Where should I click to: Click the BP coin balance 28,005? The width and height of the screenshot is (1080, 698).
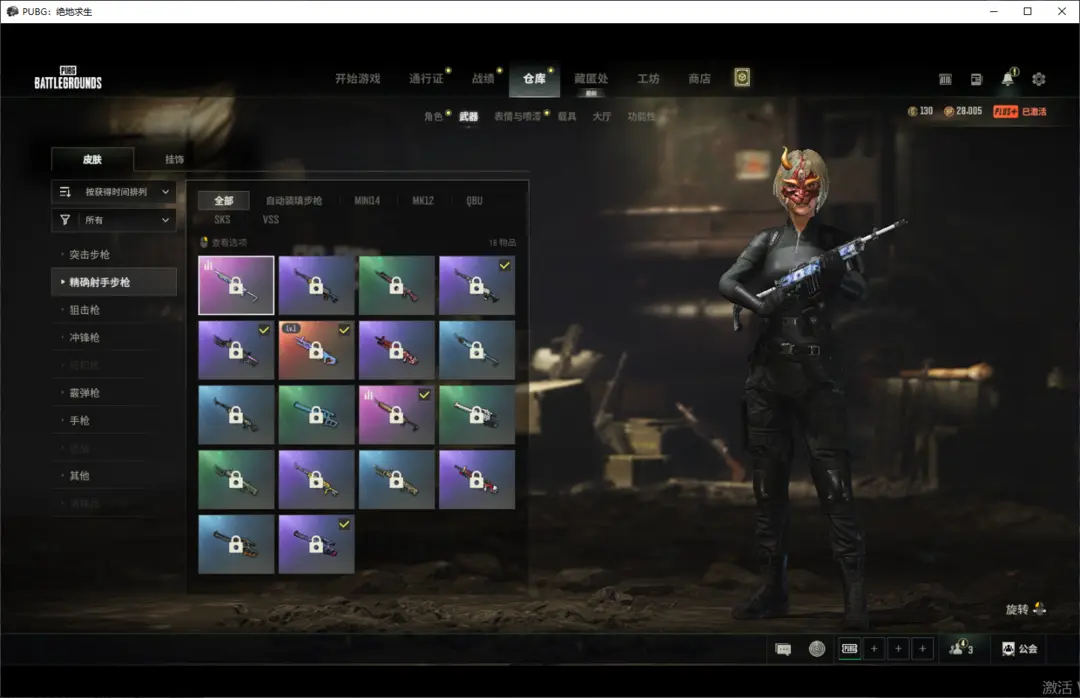963,111
